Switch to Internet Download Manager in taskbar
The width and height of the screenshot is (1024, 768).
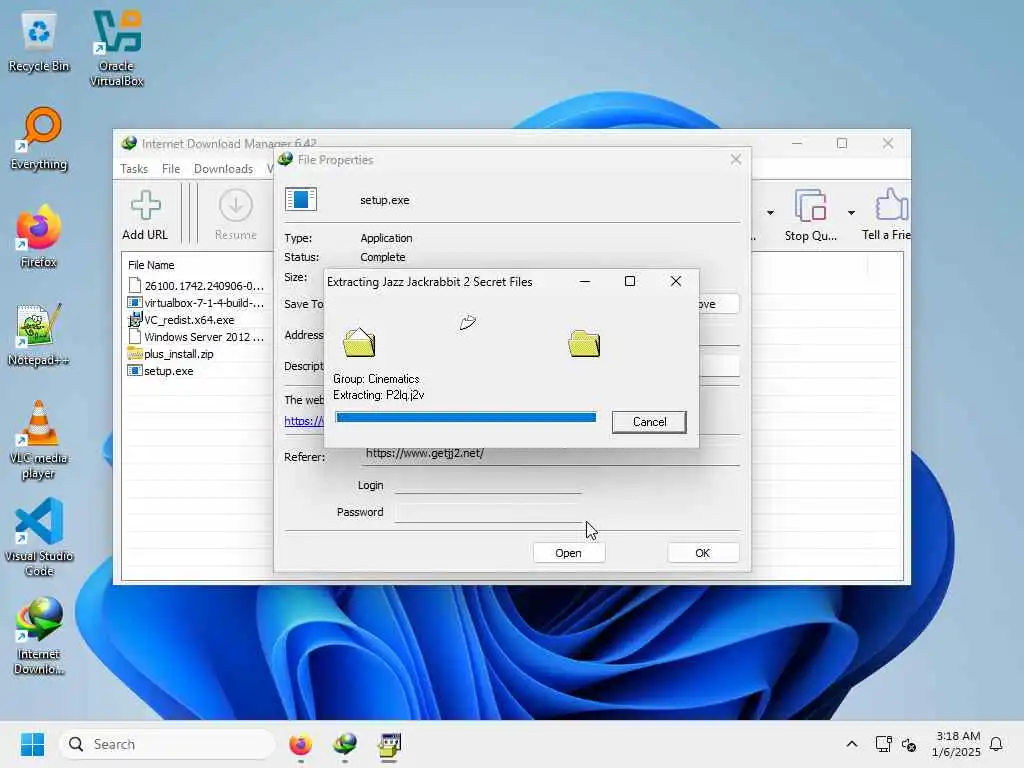[345, 744]
